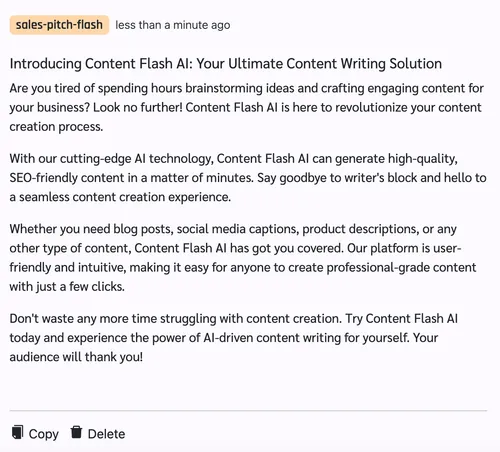Click the divider line above Copy
This screenshot has height=452, width=500.
(x=248, y=411)
